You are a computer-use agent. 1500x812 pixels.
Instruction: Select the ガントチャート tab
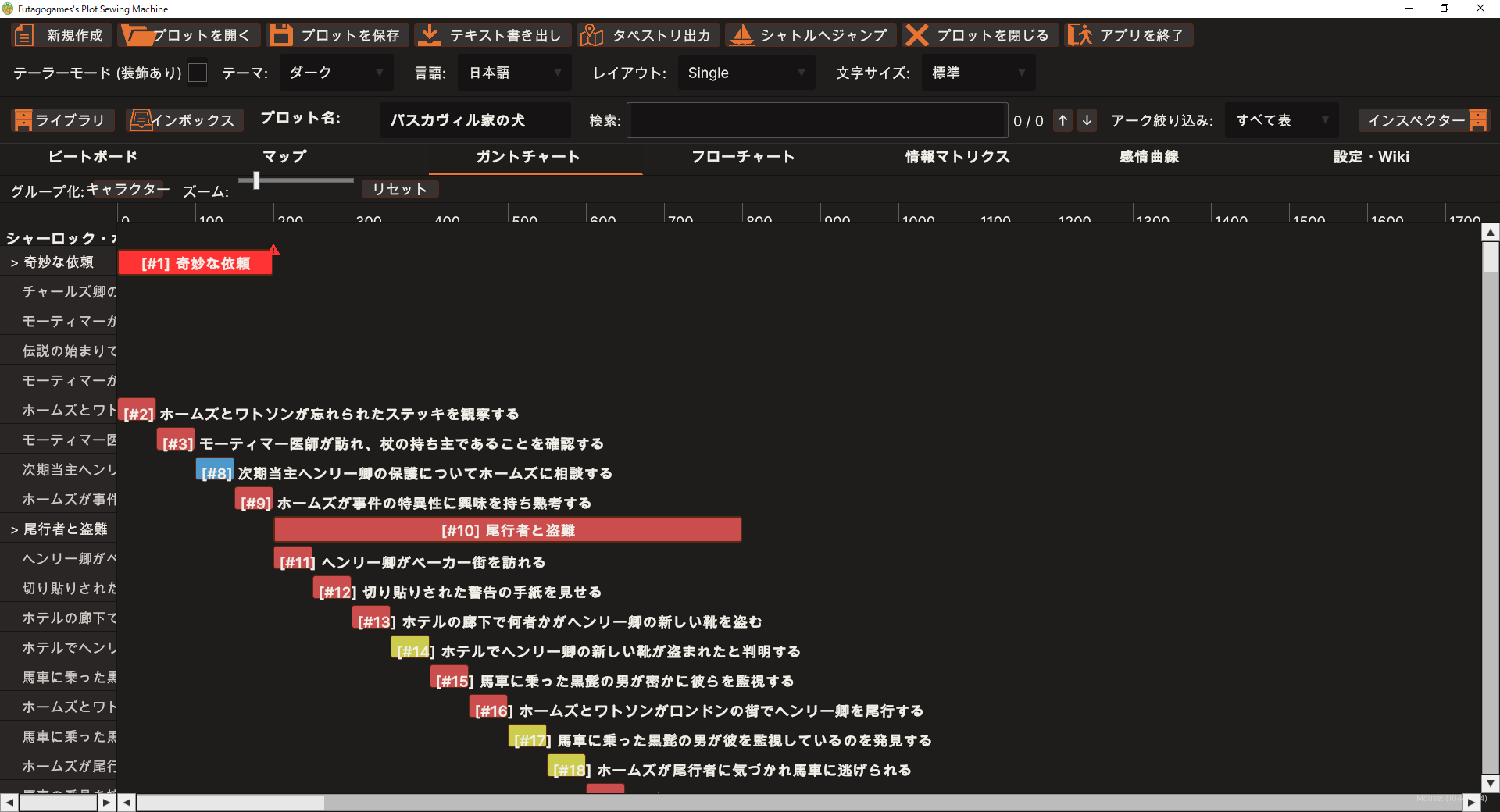coord(528,157)
